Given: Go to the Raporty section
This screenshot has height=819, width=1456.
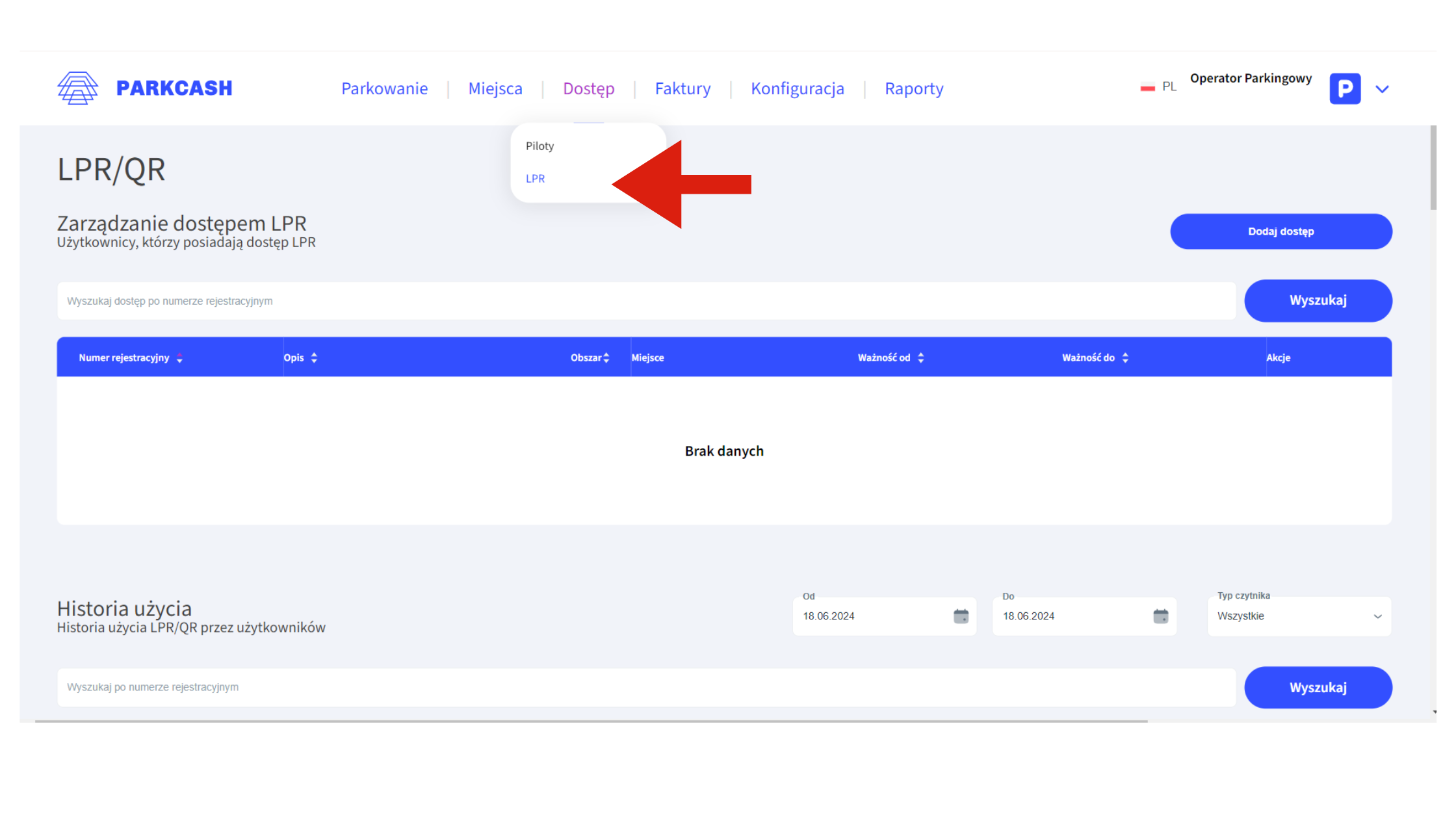Looking at the screenshot, I should [913, 89].
